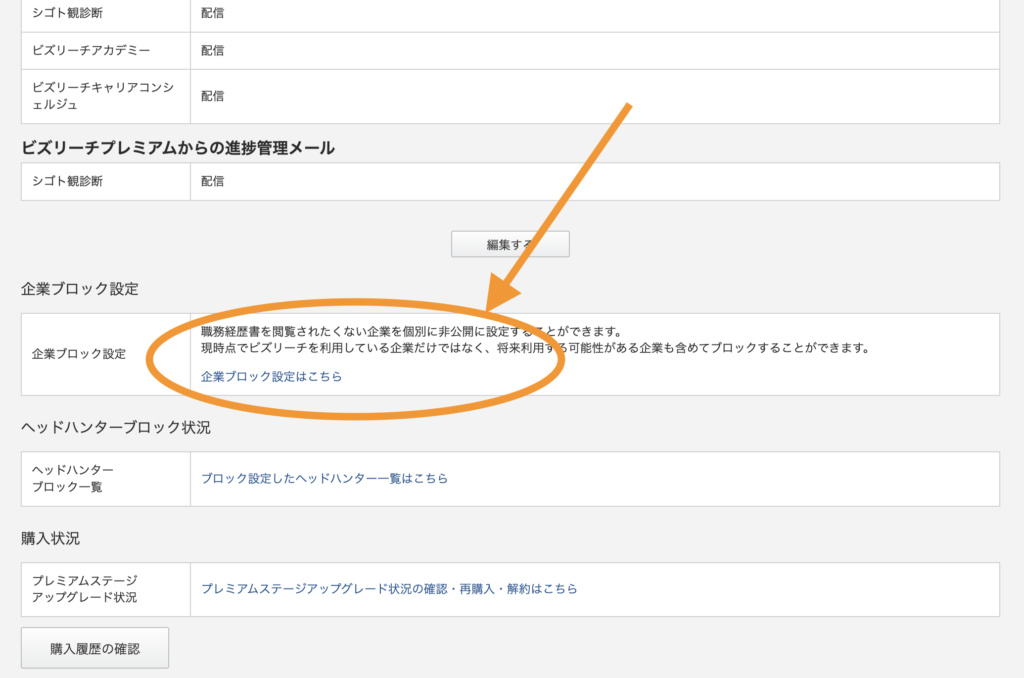Click 配信 value under 進捗管理メール heading
1024x678 pixels.
click(x=212, y=181)
